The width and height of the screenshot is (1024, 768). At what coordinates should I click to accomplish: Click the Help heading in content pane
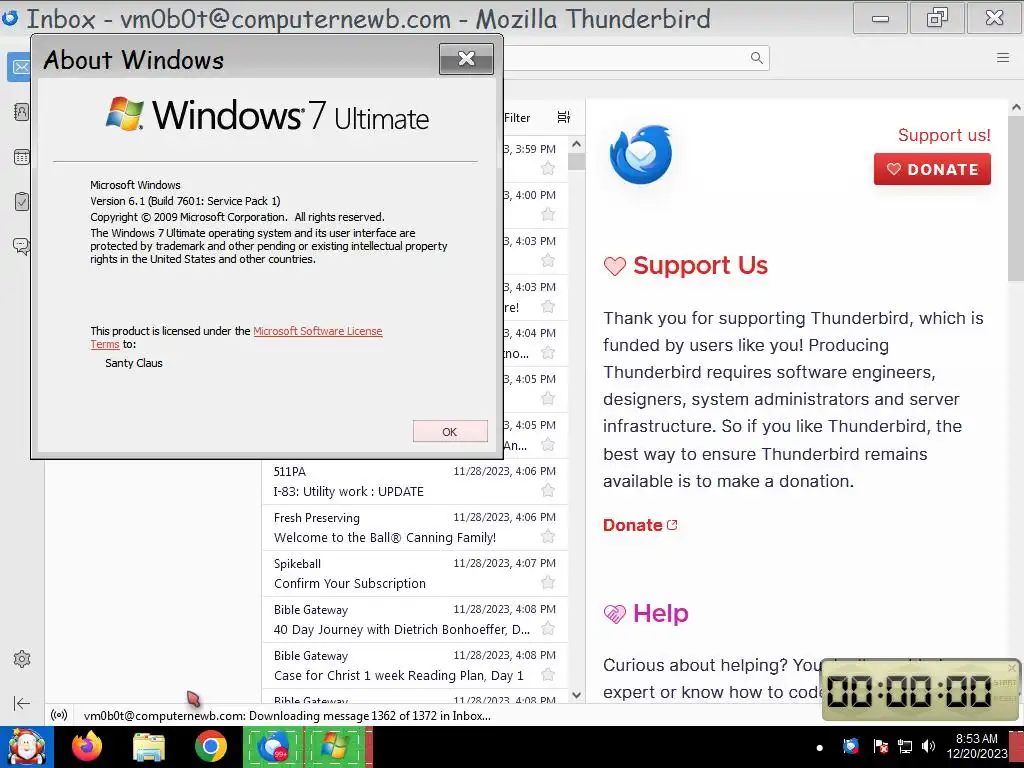[x=660, y=613]
